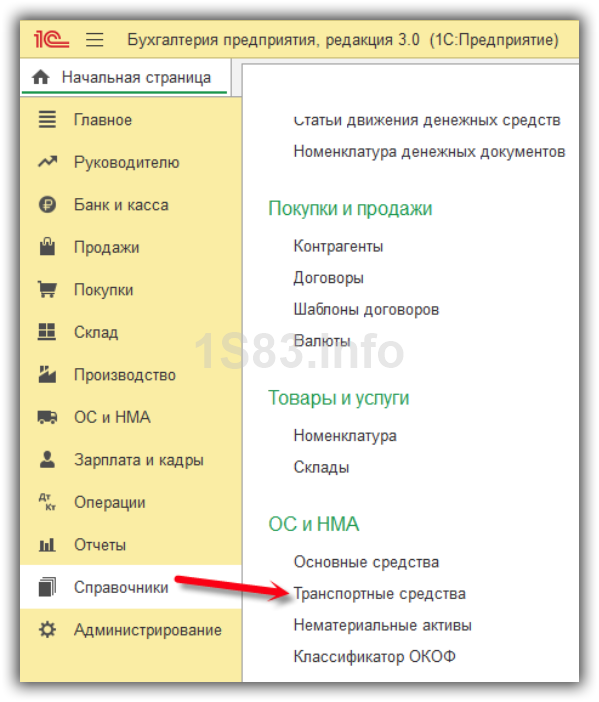
Task: Open the hamburger main menu
Action: tap(94, 40)
